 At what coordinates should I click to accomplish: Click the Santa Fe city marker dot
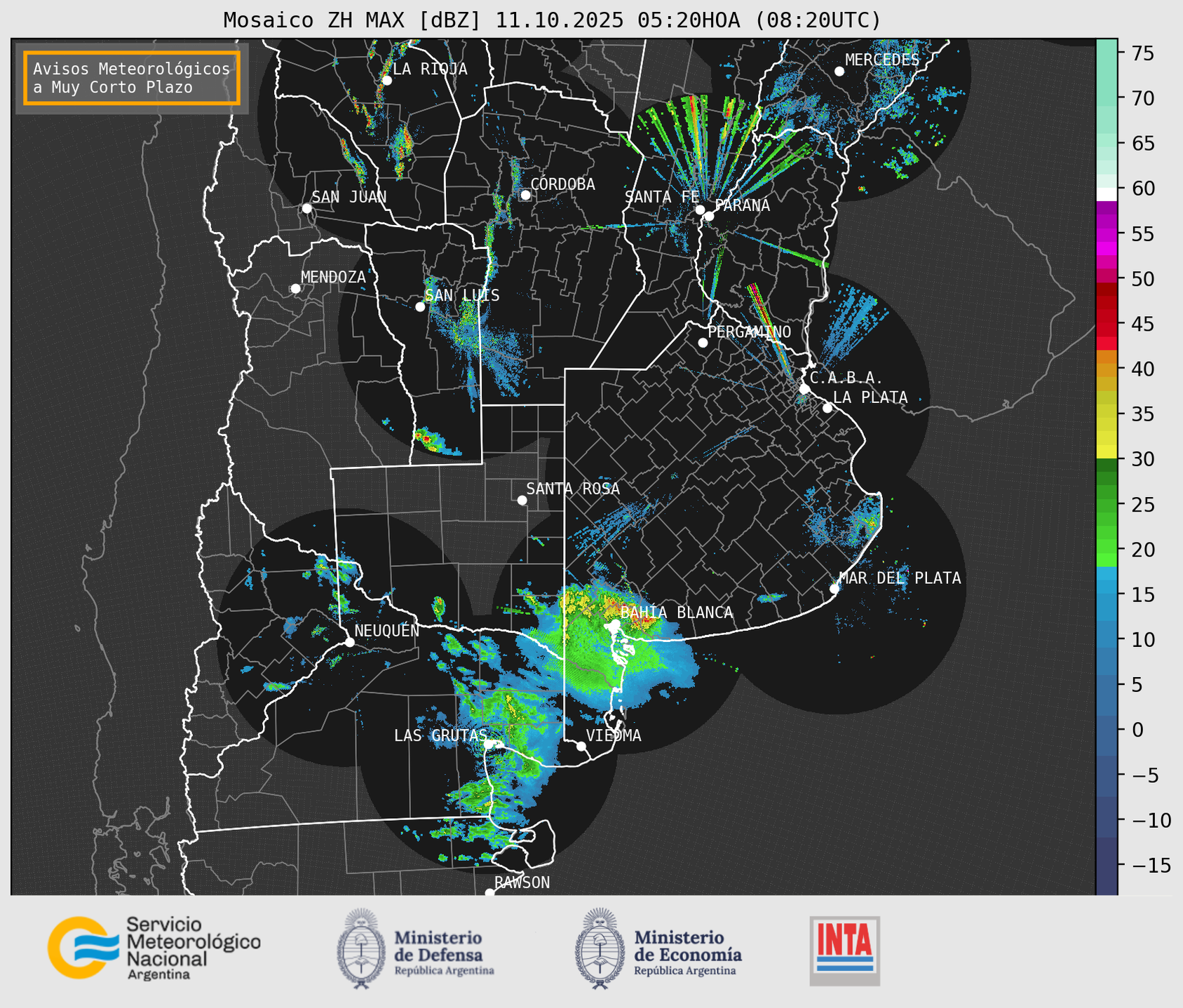point(700,210)
